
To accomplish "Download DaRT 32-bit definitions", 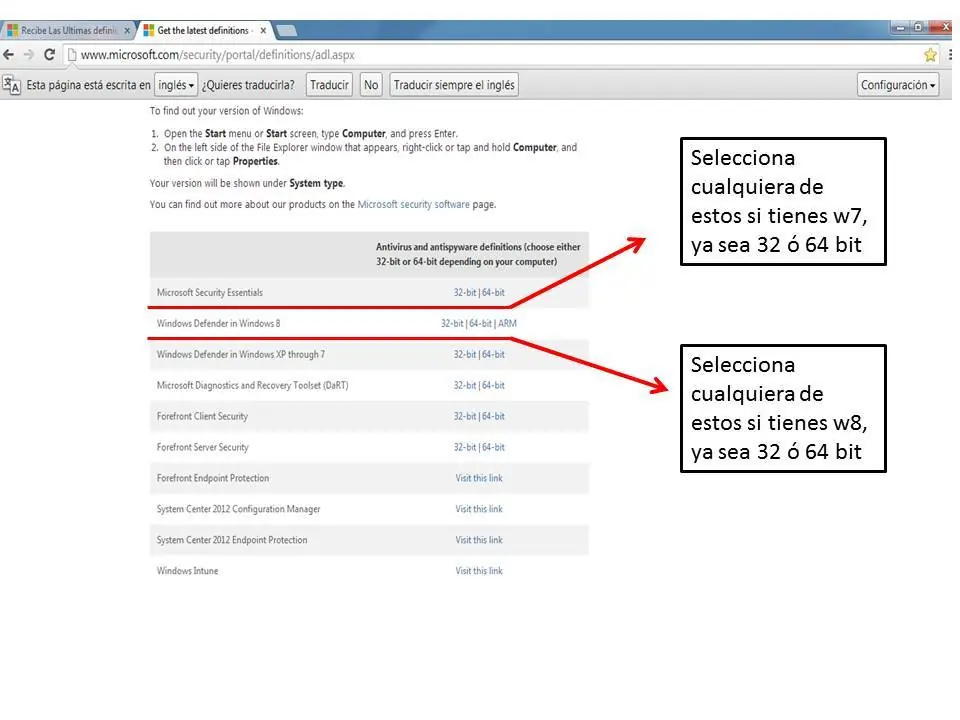I will 465,385.
